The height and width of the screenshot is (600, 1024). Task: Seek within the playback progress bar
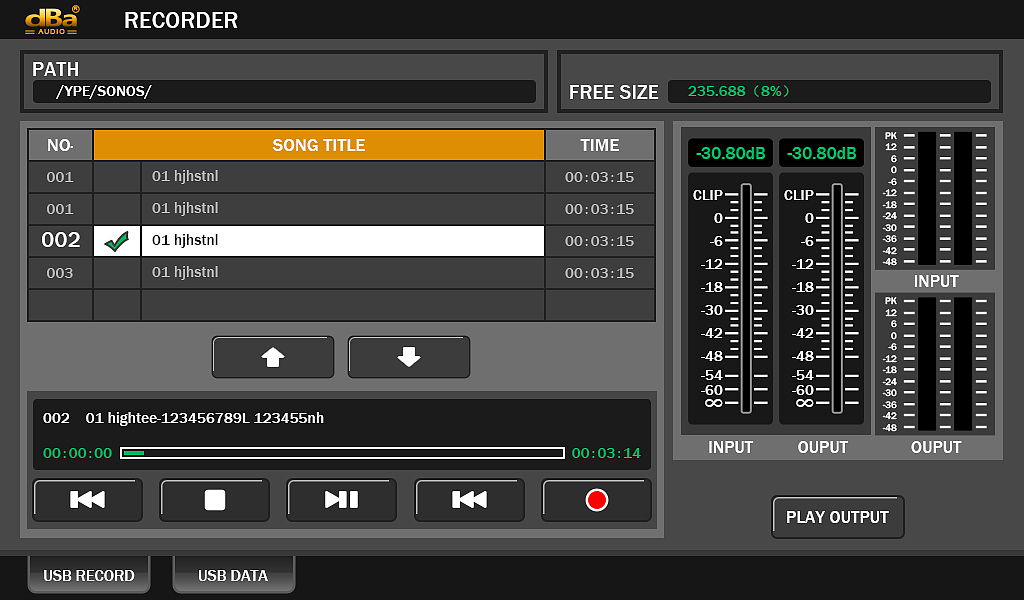[342, 453]
